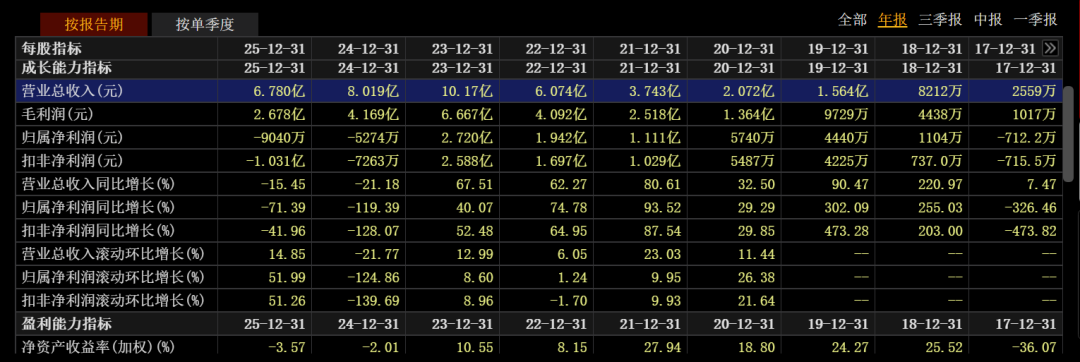Click the 盈利能力指标 section header
This screenshot has height=362, width=1080.
point(67,323)
